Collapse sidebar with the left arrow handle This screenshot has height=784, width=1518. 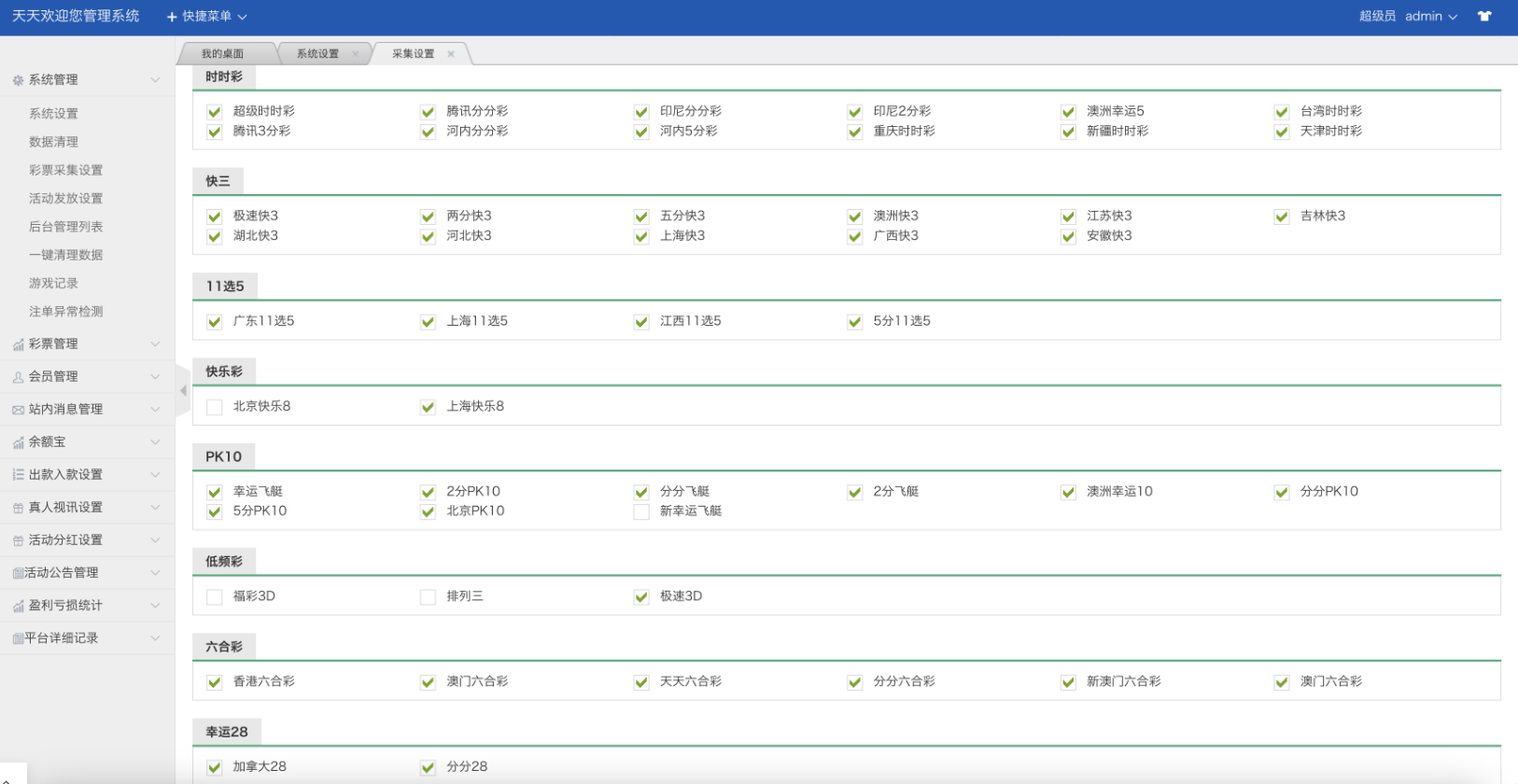(183, 391)
